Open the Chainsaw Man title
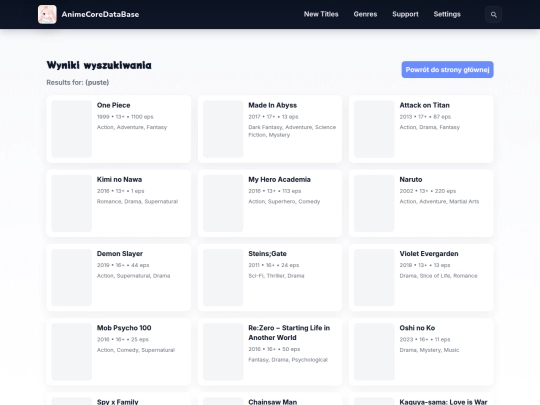 pyautogui.click(x=272, y=402)
